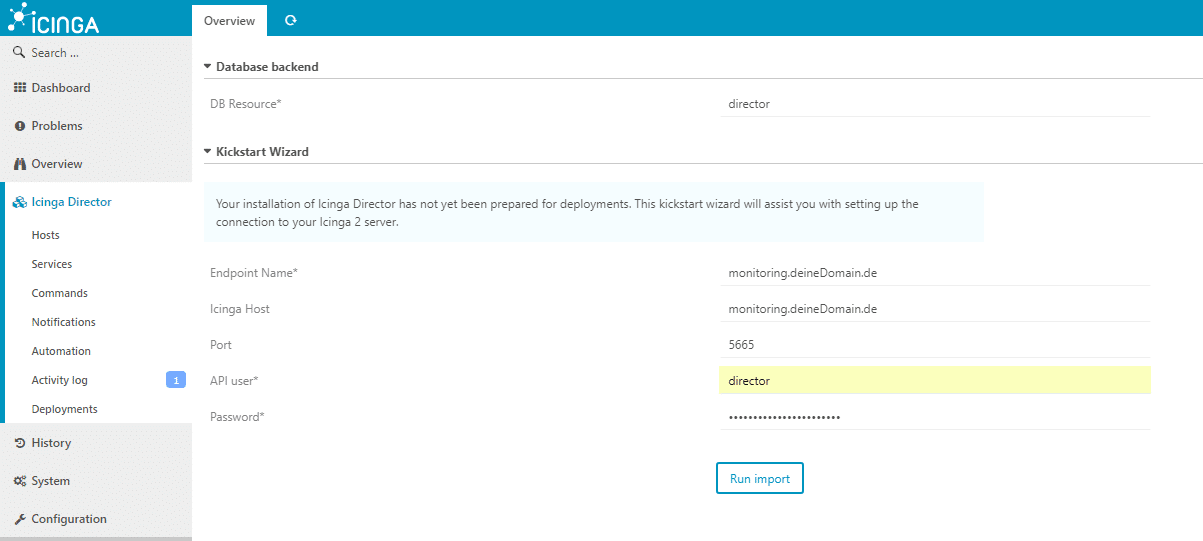Click the Port label
Image resolution: width=1203 pixels, height=541 pixels.
[x=221, y=345]
